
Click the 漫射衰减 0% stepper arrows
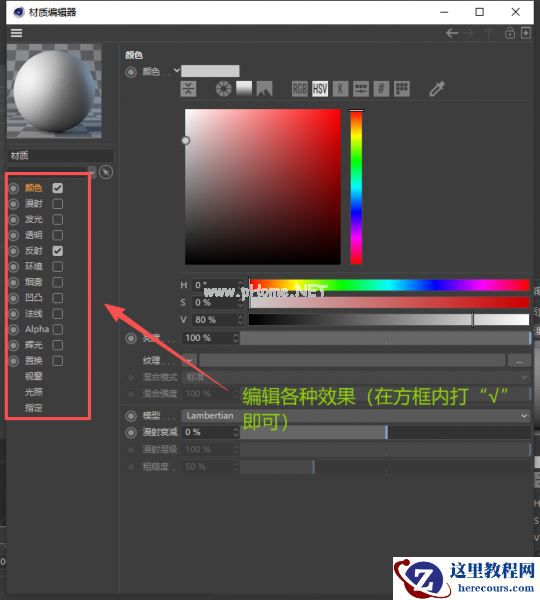(236, 432)
